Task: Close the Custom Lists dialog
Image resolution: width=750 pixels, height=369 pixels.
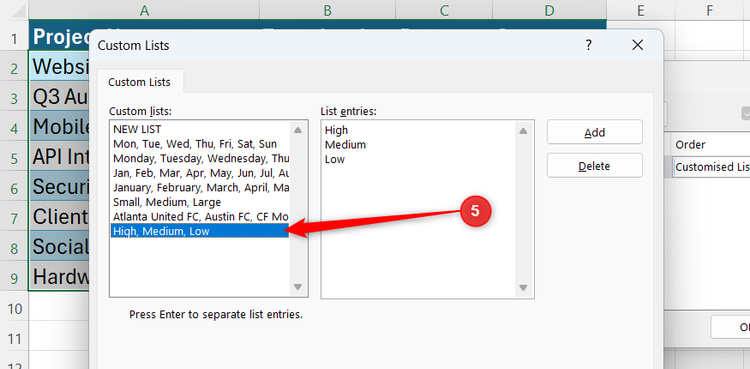Action: click(637, 45)
